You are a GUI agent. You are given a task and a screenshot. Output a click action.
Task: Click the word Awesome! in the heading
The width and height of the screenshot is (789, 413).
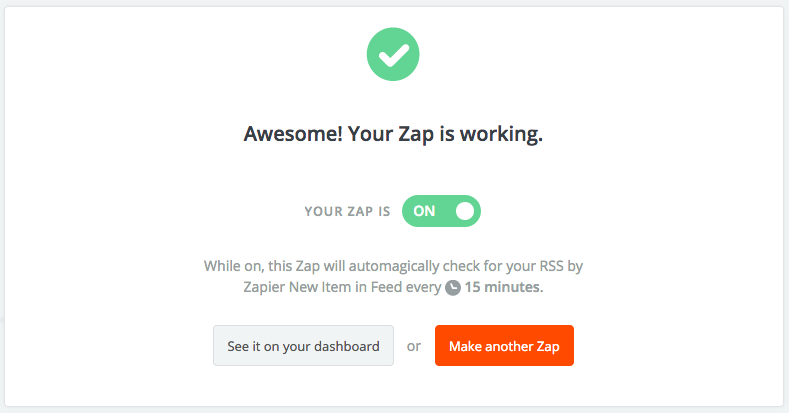(293, 134)
